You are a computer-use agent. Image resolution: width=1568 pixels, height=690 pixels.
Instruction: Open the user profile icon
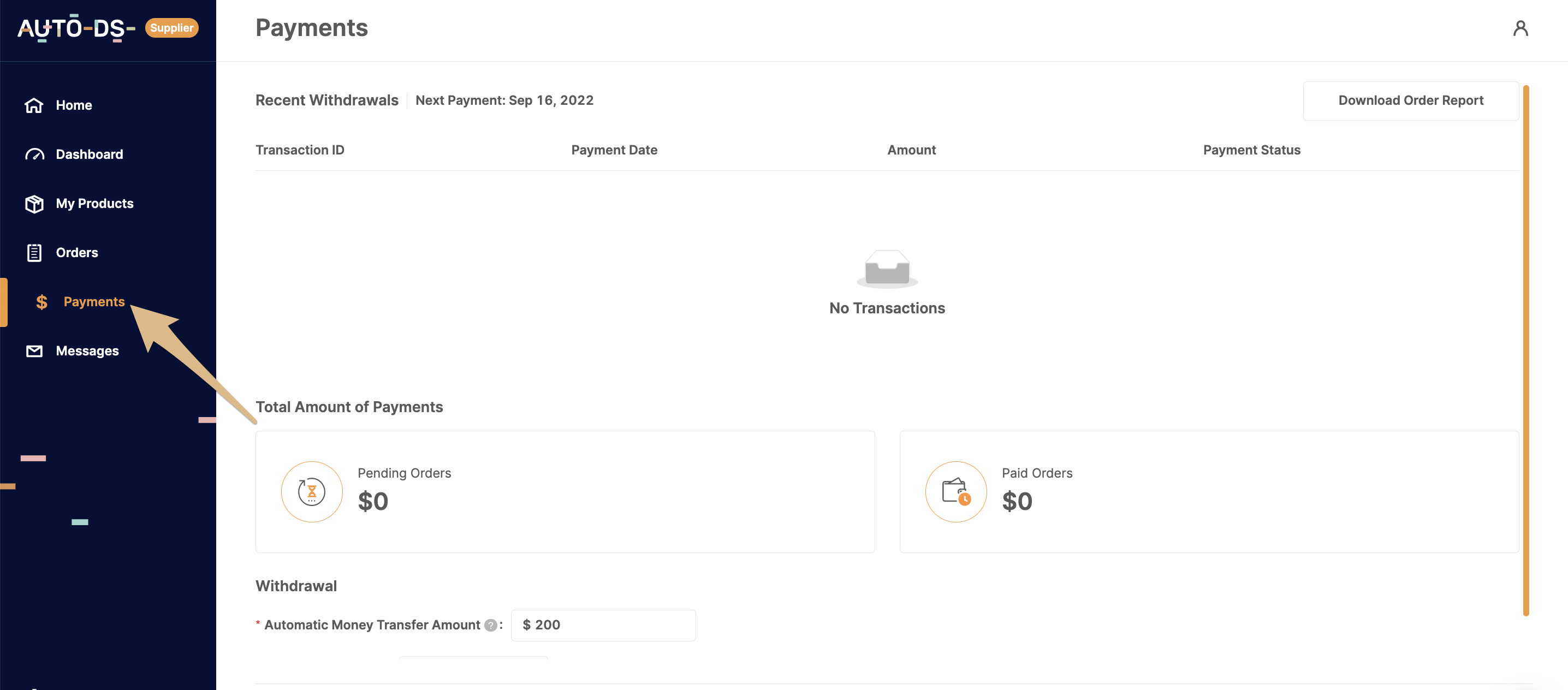point(1520,28)
